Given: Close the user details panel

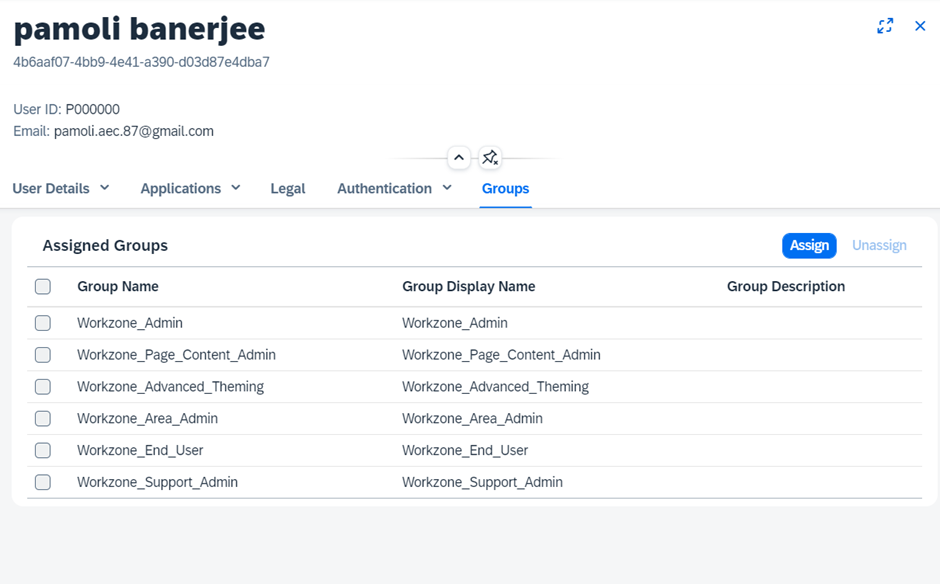Looking at the screenshot, I should click(920, 26).
